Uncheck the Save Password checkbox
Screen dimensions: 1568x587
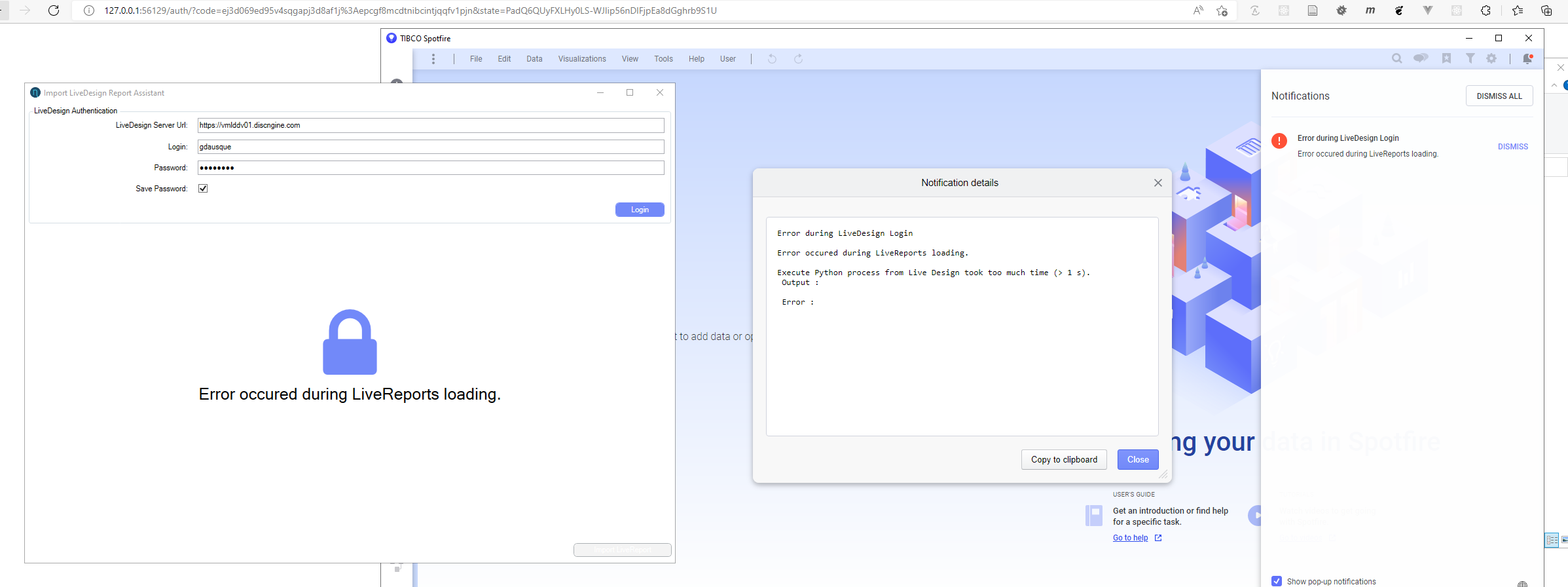tap(203, 189)
